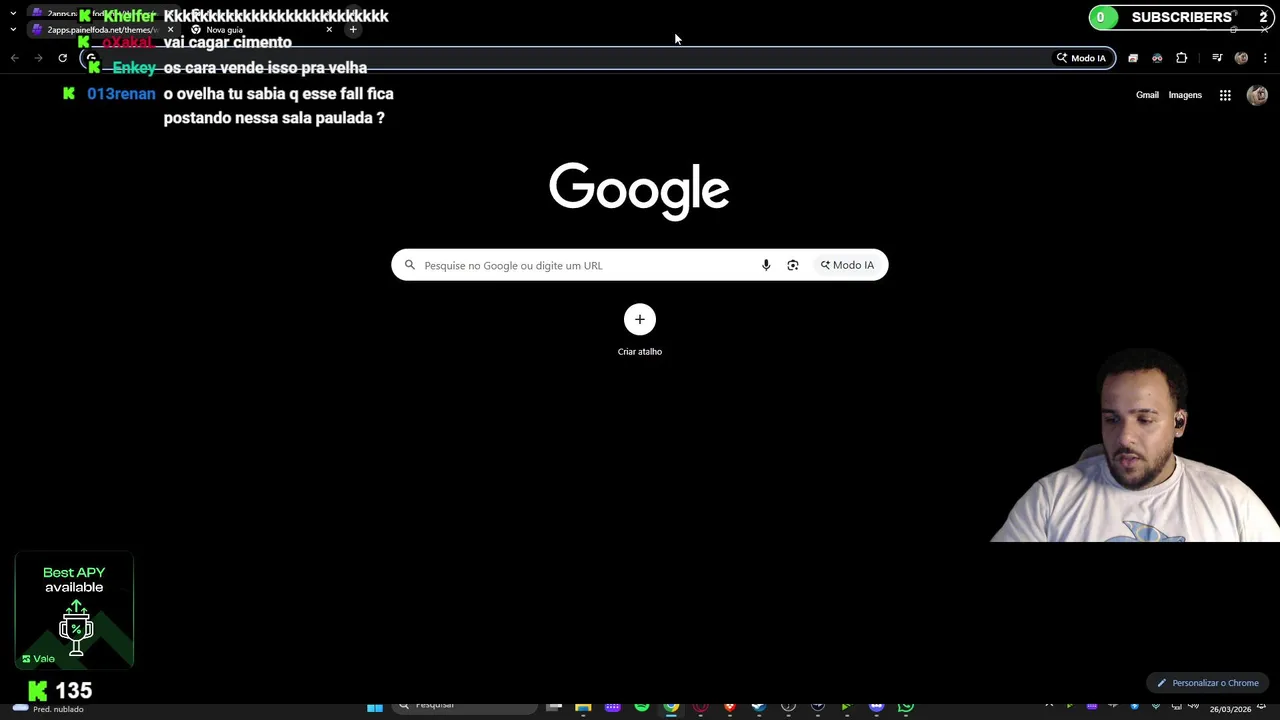Open the Windows Start menu
Image resolution: width=1280 pixels, height=720 pixels.
point(375,707)
